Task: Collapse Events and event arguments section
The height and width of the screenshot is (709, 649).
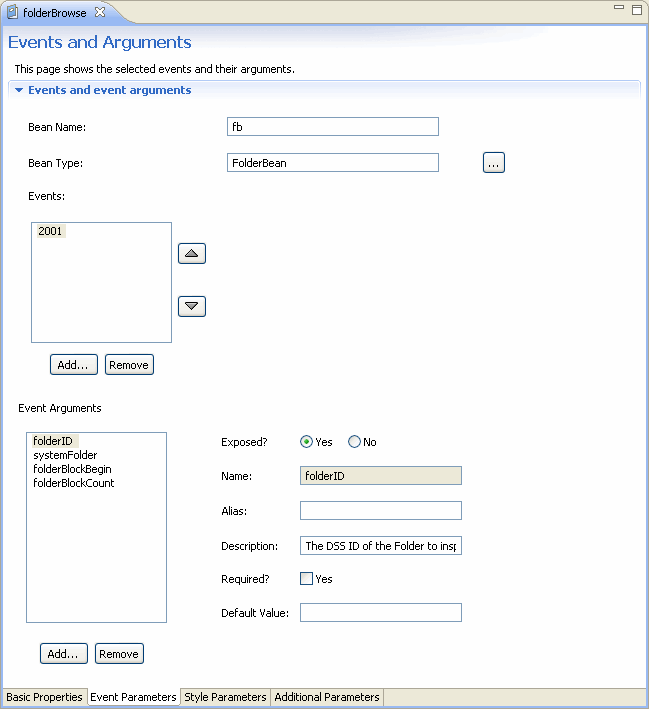Action: point(19,90)
